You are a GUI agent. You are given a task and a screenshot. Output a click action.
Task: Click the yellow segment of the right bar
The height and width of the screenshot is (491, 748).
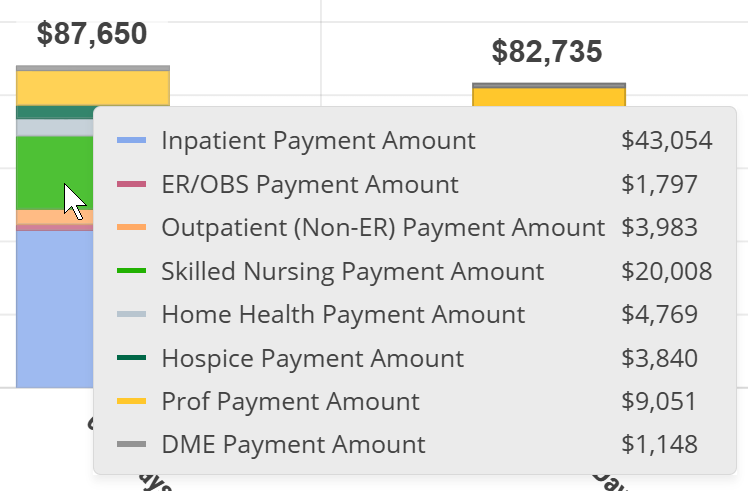tap(548, 96)
